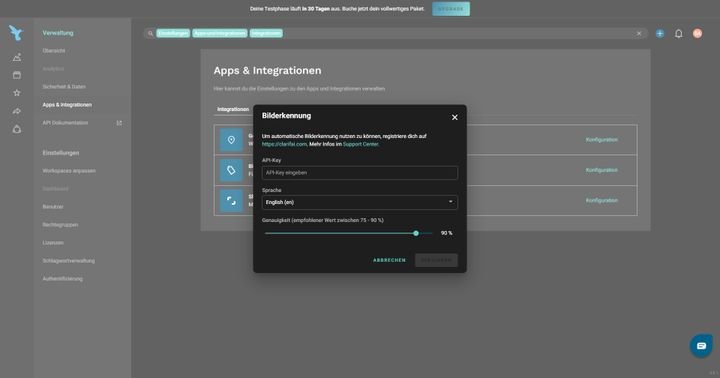Open the https://clarifai.com link

click(x=284, y=144)
